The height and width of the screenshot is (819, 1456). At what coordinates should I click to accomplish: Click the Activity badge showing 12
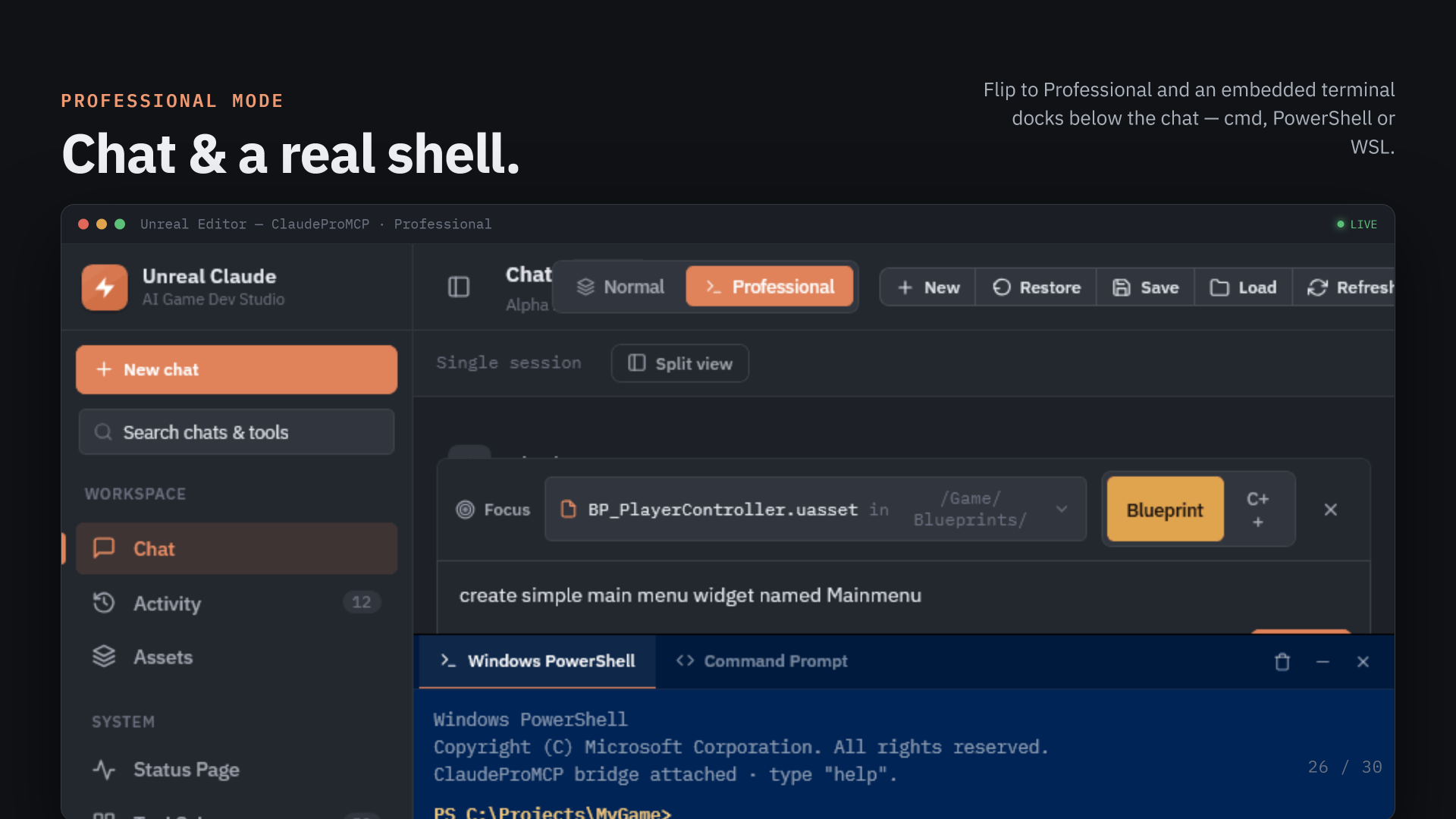pyautogui.click(x=362, y=602)
